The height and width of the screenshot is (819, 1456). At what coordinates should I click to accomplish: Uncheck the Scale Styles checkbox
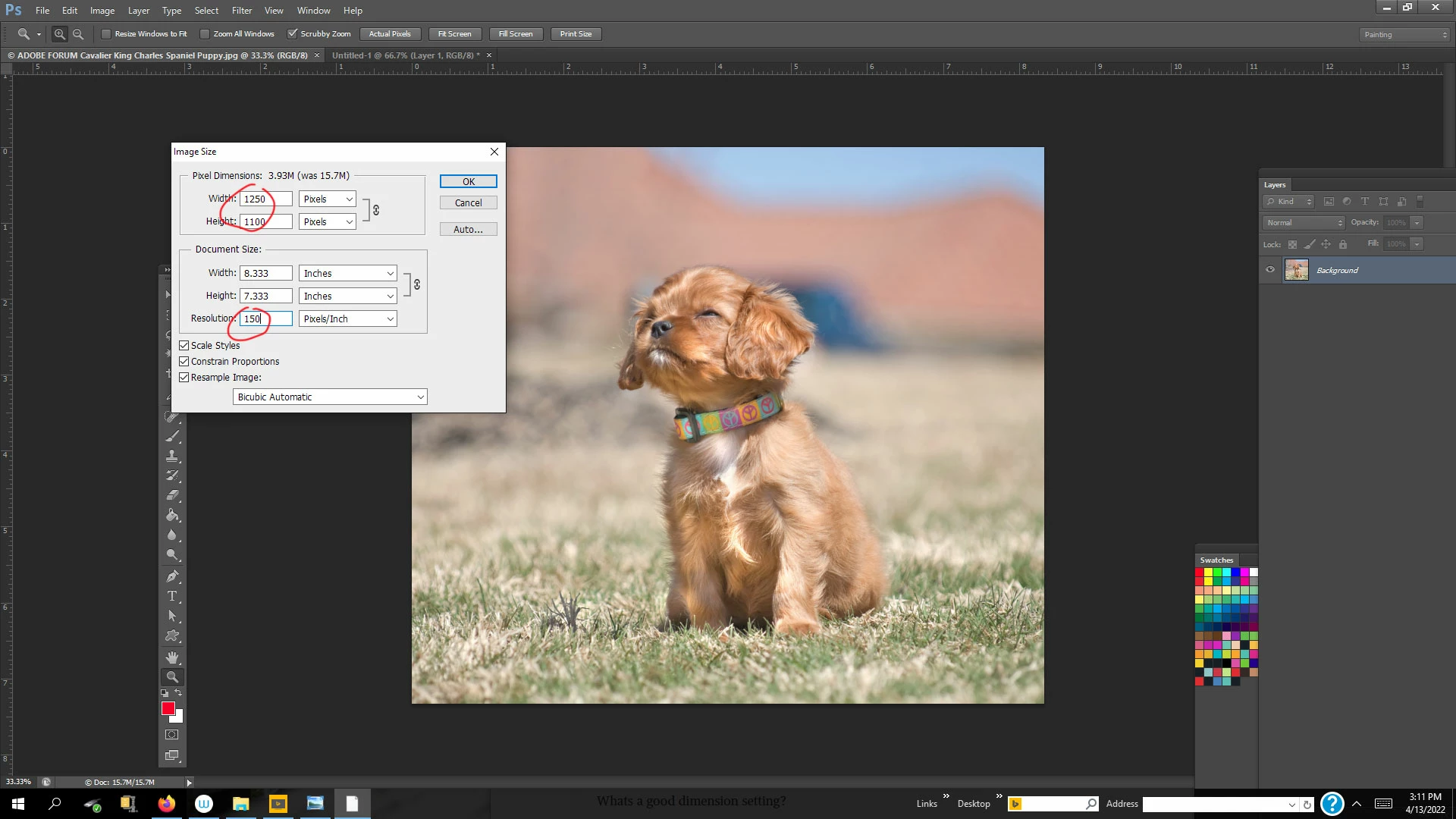[184, 345]
